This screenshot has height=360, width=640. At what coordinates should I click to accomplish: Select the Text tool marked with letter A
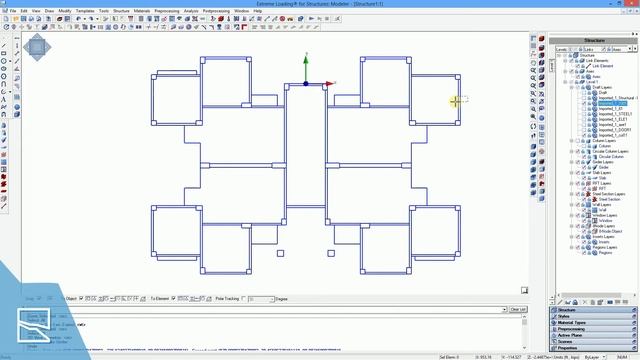[4, 99]
